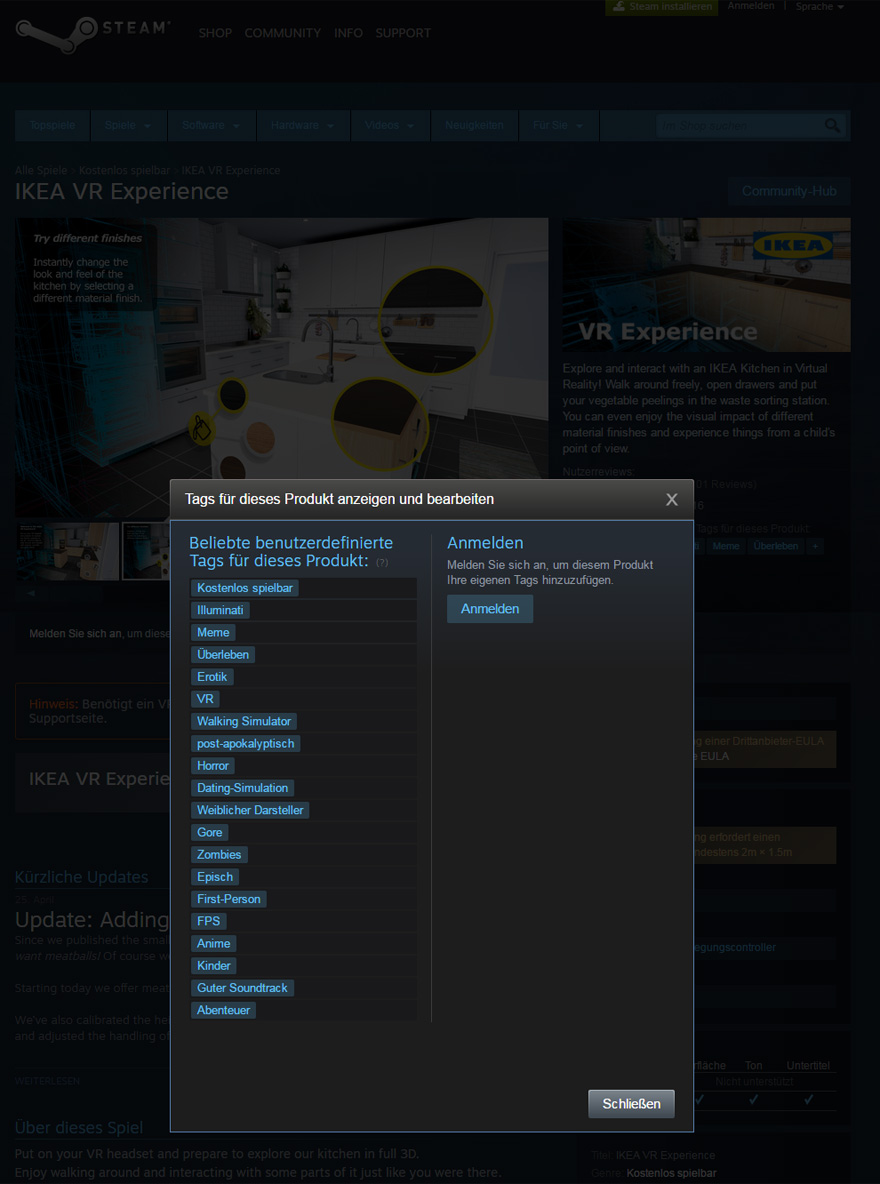880x1184 pixels.
Task: Pick the 'Zombies' tag
Action: [x=219, y=855]
